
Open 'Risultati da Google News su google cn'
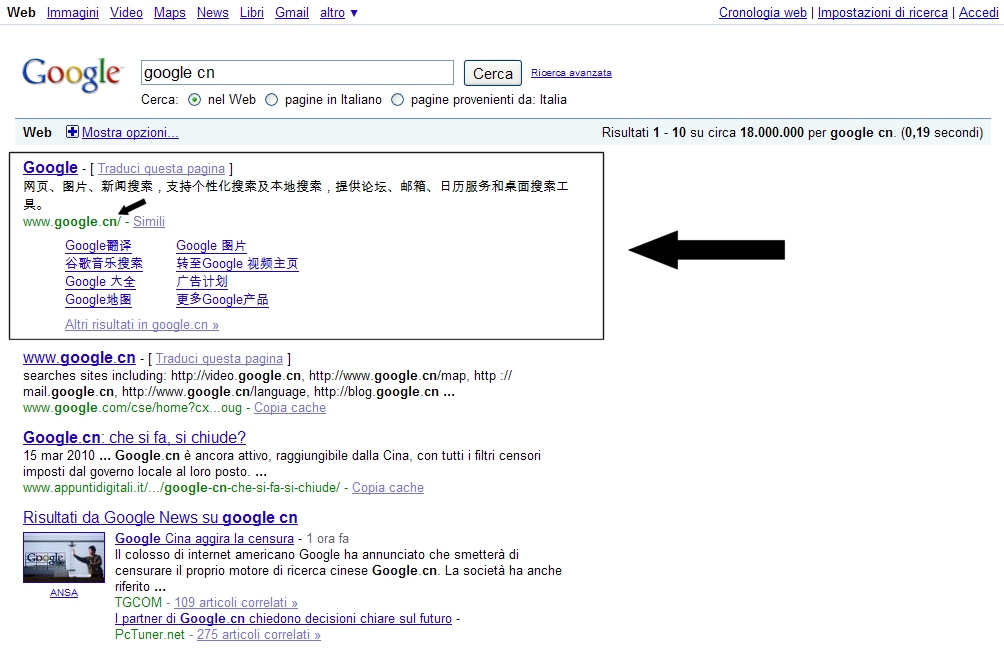click(160, 518)
